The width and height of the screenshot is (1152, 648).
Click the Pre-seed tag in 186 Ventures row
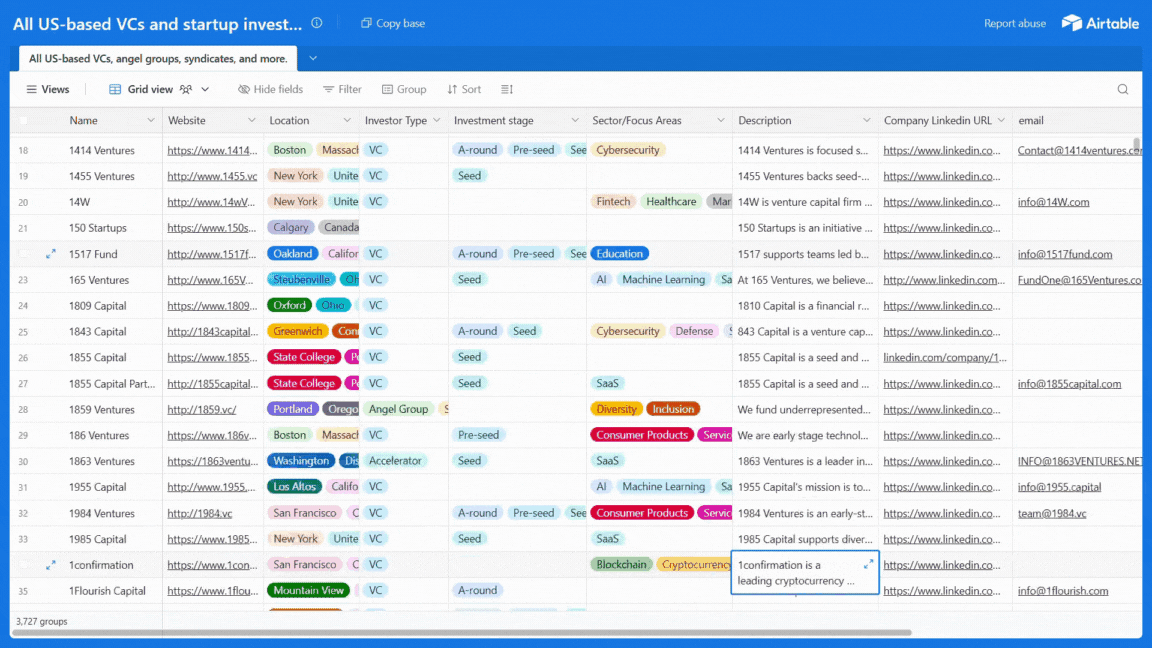coord(478,435)
